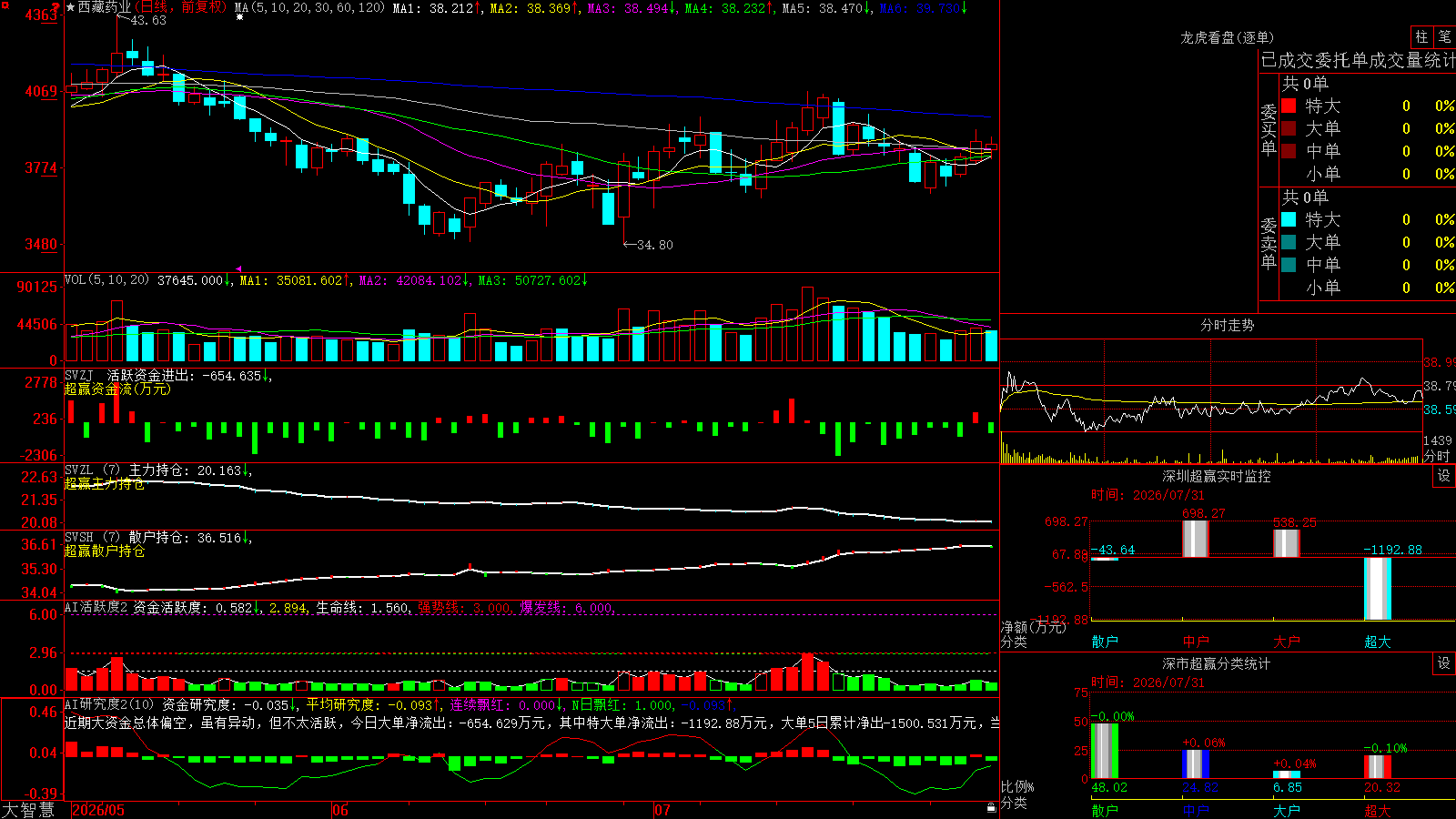Image resolution: width=1456 pixels, height=819 pixels.
Task: Click the stock name 西藏药业
Action: (x=105, y=7)
